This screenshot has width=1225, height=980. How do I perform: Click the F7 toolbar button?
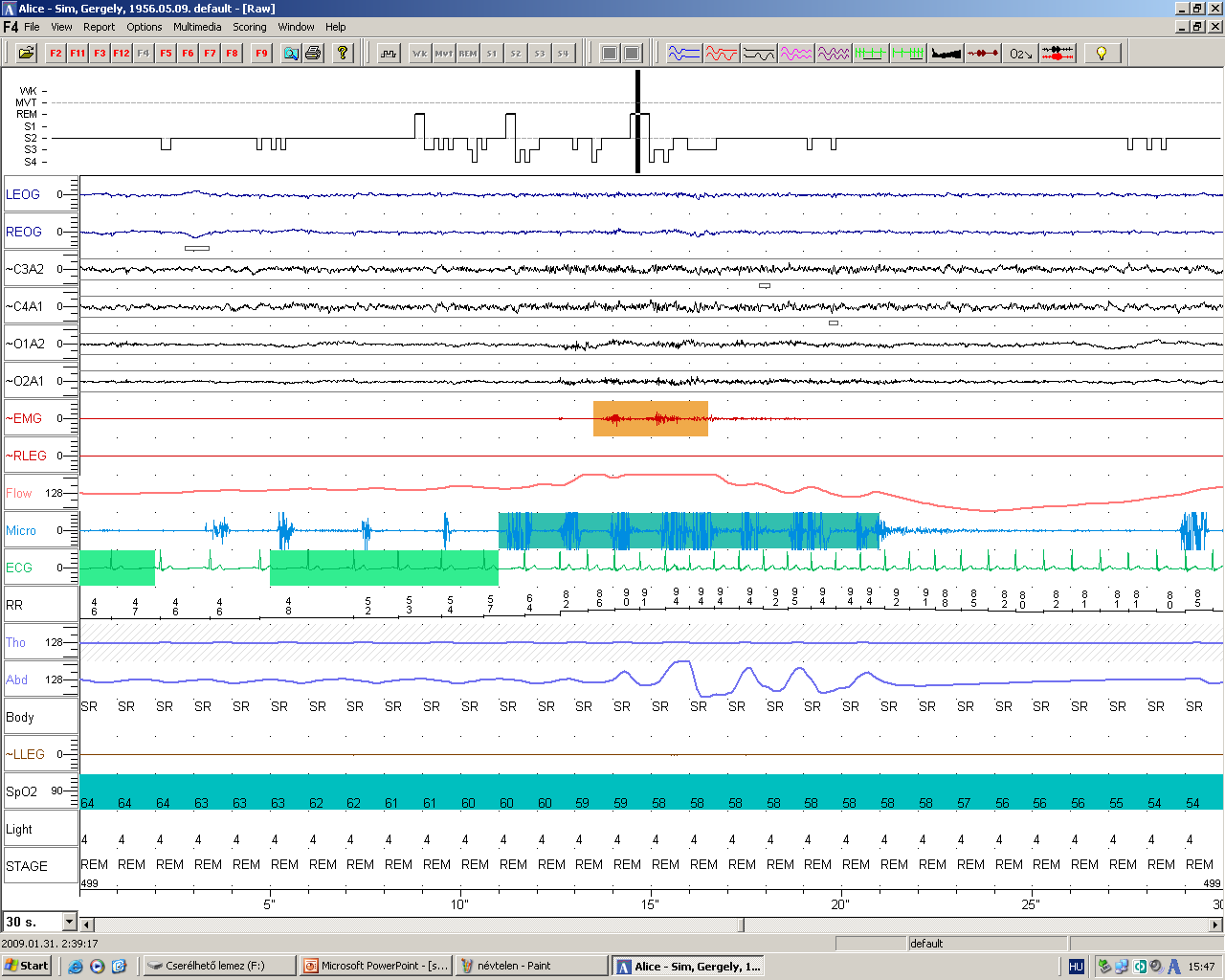tap(210, 54)
